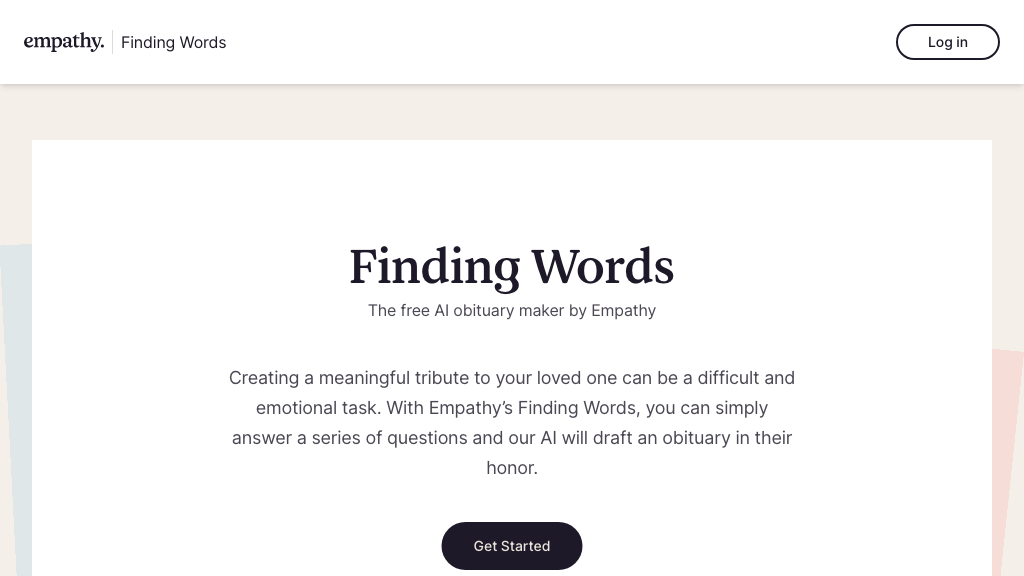
Task: Select the tagline about the free AI obituary maker
Action: (512, 310)
